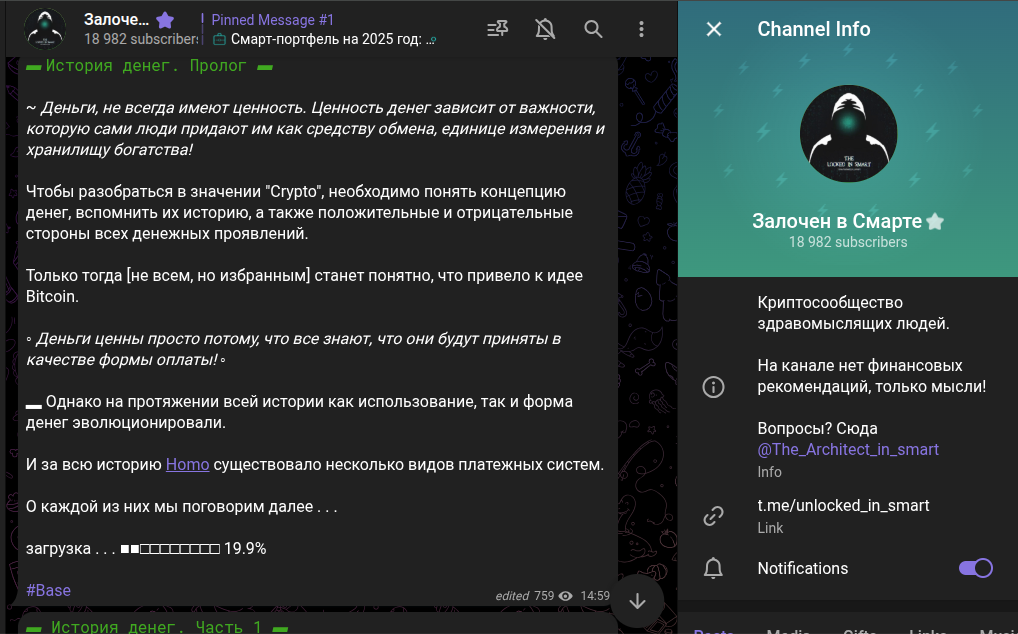Open the pinned messages list icon
Screen dimensions: 1018x634
[x=497, y=29]
